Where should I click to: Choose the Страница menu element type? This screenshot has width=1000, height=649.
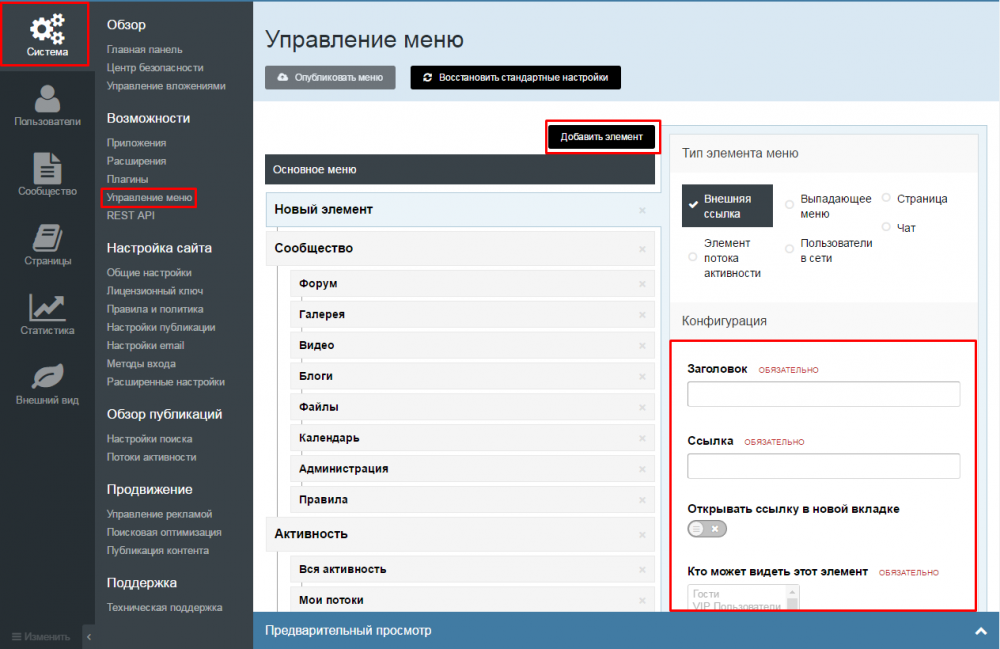[886, 199]
